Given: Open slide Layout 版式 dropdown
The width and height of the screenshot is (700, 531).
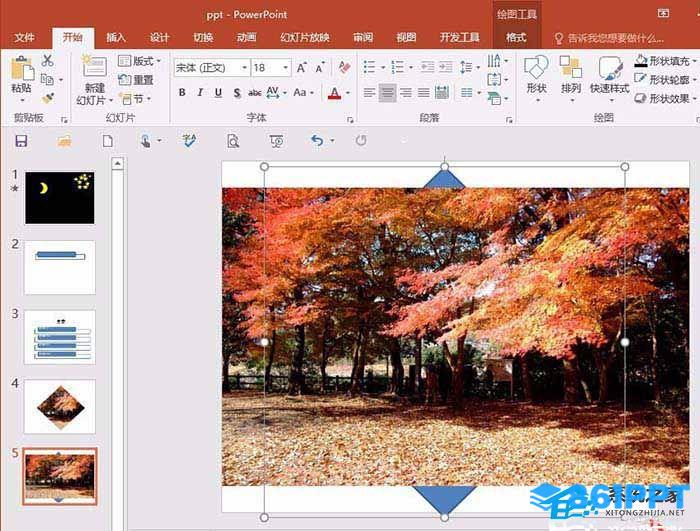Looking at the screenshot, I should pos(139,61).
